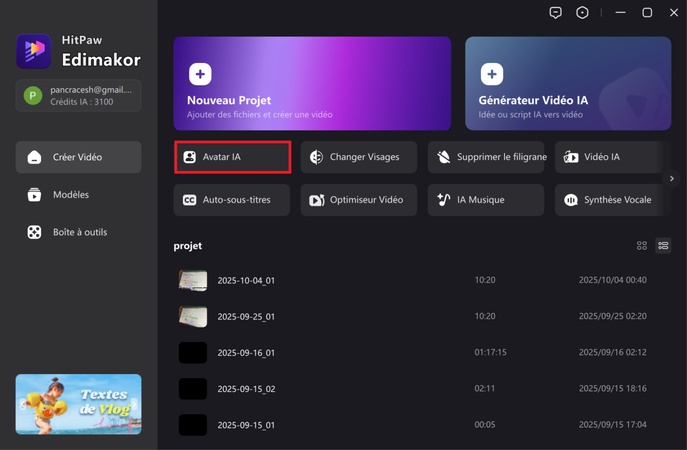Image resolution: width=687 pixels, height=450 pixels.
Task: Launch the Optimiseur Vidéo tool
Action: pyautogui.click(x=358, y=200)
